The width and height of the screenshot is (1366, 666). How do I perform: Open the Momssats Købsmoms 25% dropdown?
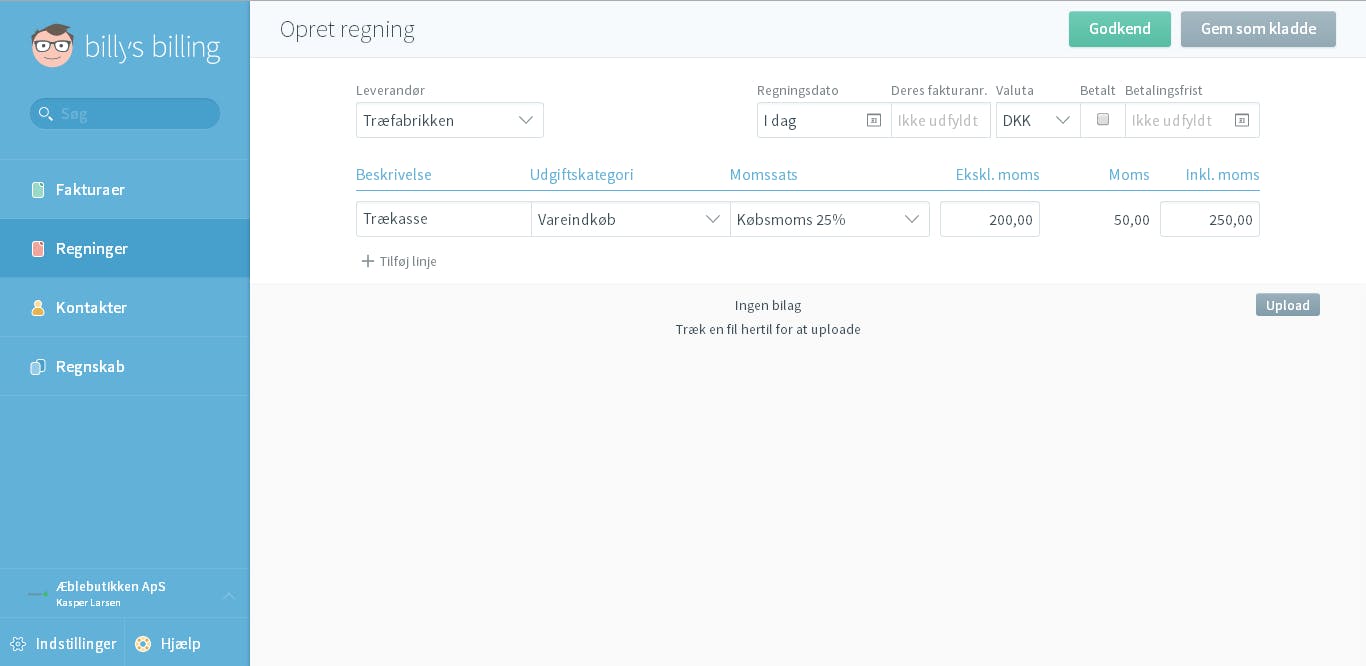(x=830, y=219)
